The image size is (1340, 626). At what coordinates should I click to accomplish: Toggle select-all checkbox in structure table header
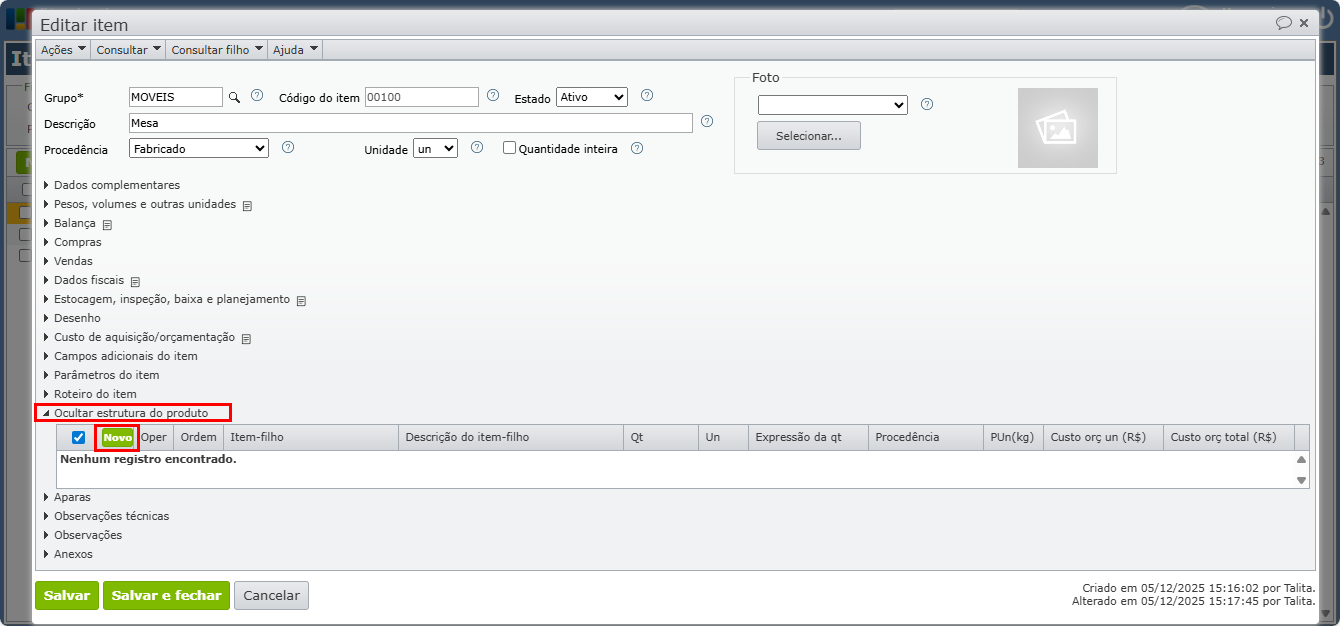(x=78, y=437)
